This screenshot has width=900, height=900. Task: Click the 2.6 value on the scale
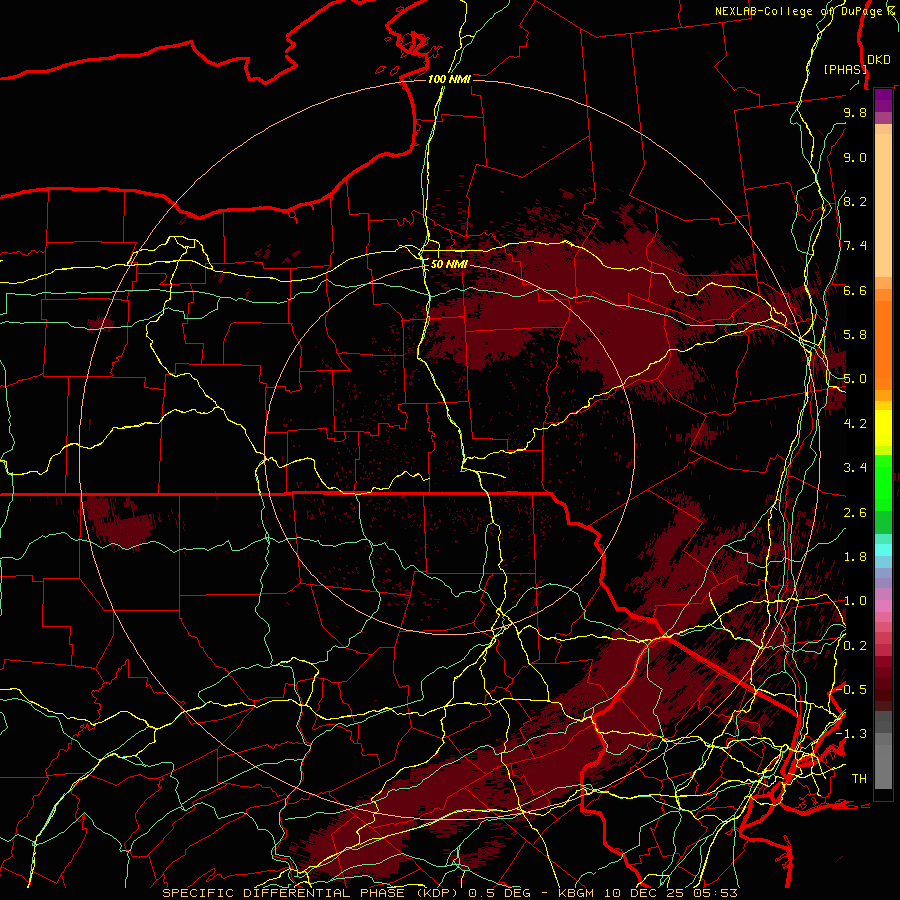tap(855, 513)
